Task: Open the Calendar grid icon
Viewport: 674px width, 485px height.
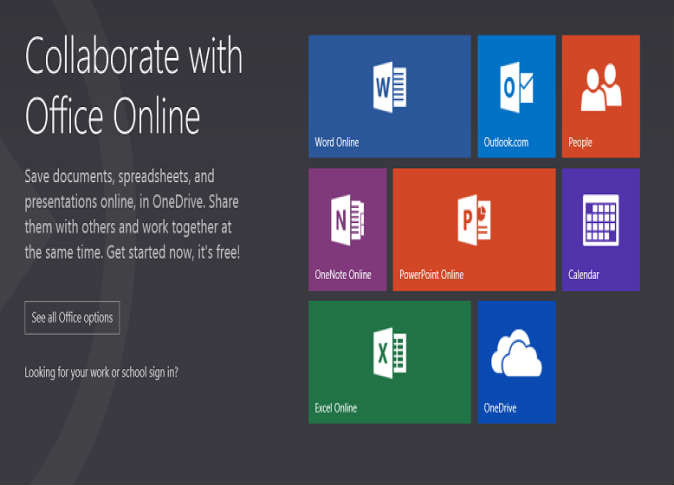Action: click(601, 220)
